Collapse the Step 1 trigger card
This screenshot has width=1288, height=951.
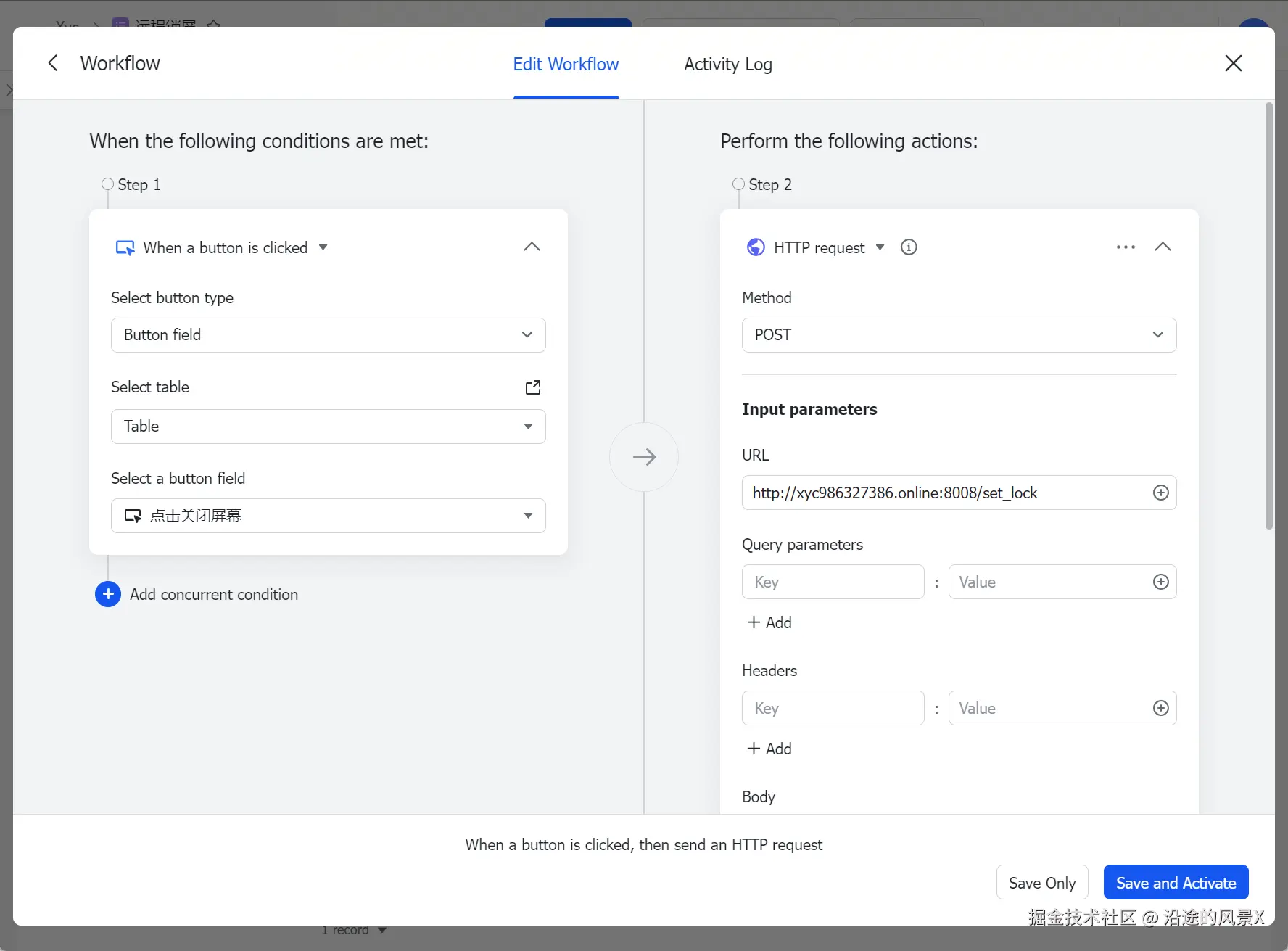point(532,247)
